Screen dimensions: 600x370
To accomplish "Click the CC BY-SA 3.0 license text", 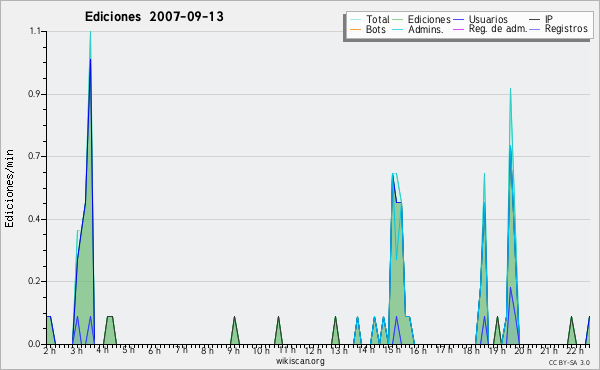I will tap(569, 362).
